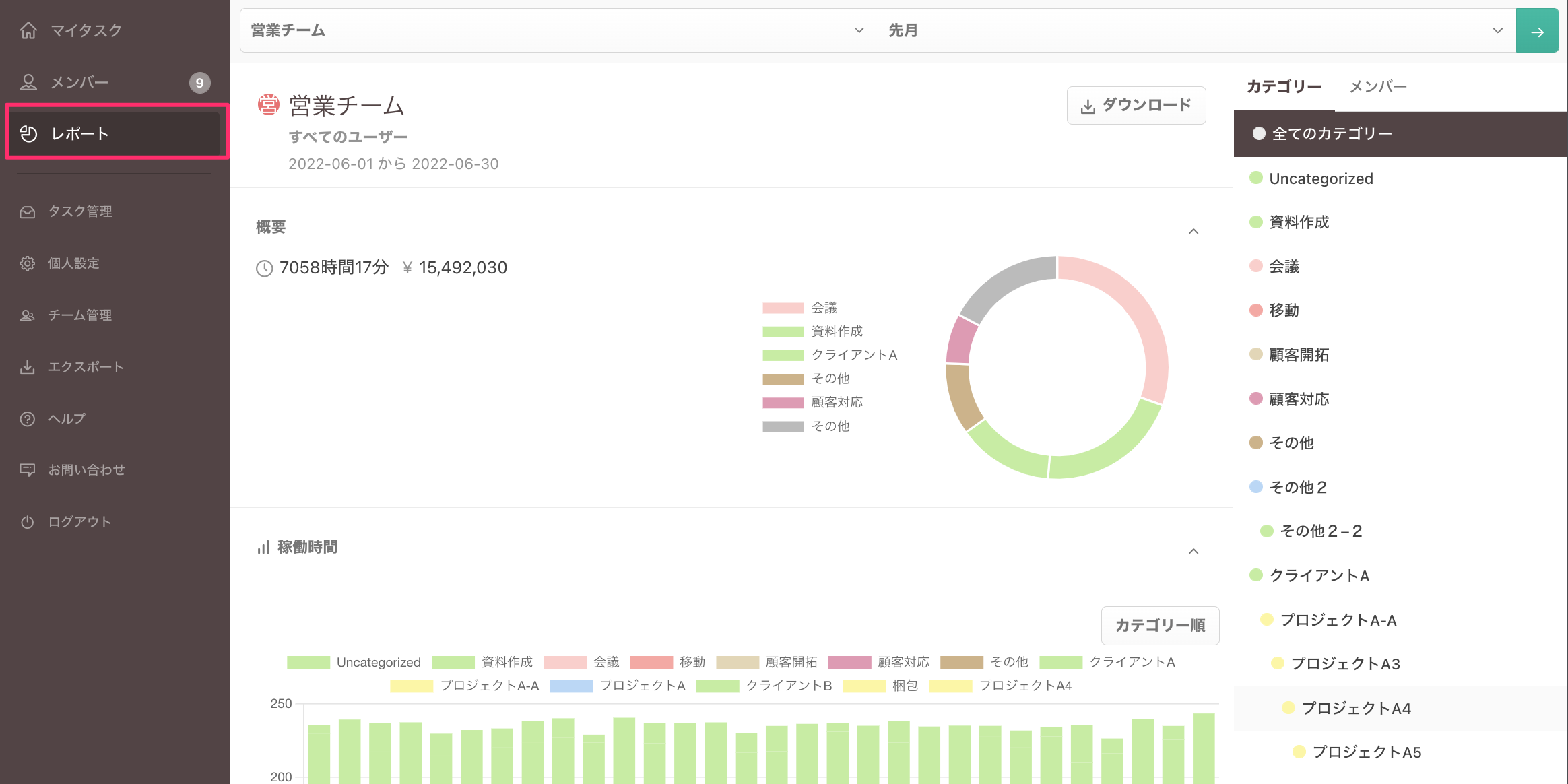
Task: Open the レポート section
Action: (81, 133)
